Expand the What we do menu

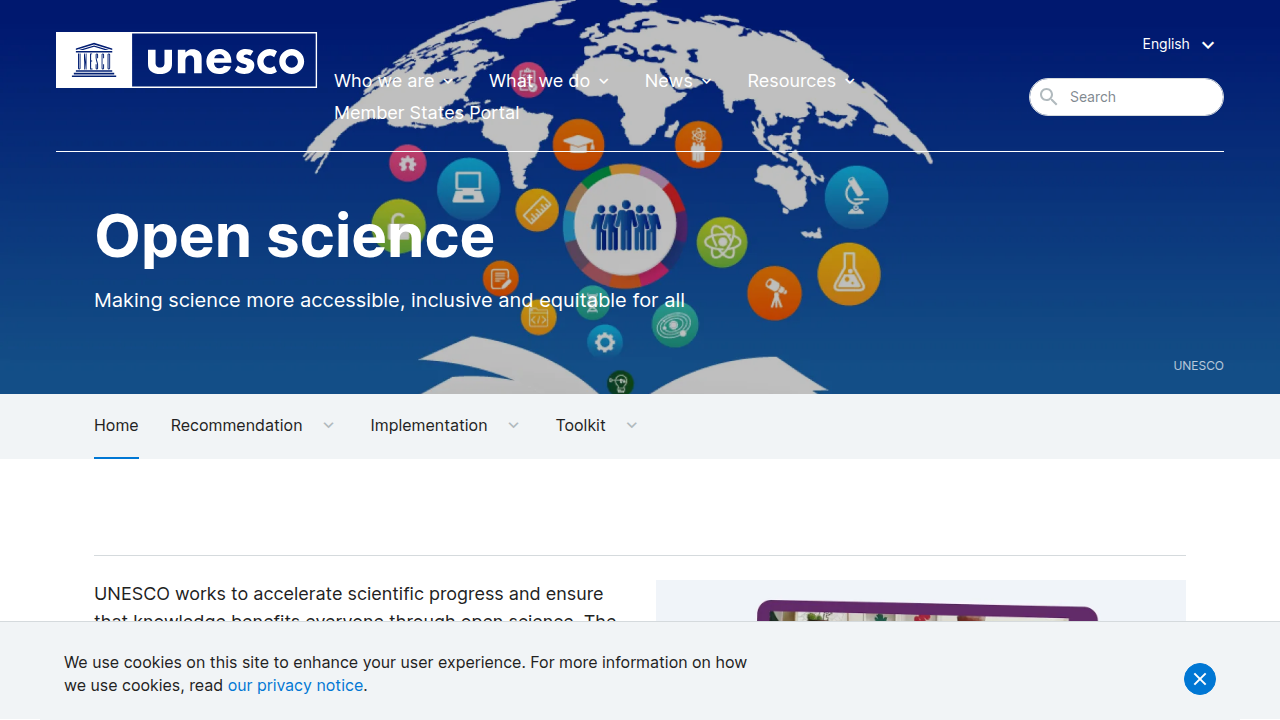point(549,81)
